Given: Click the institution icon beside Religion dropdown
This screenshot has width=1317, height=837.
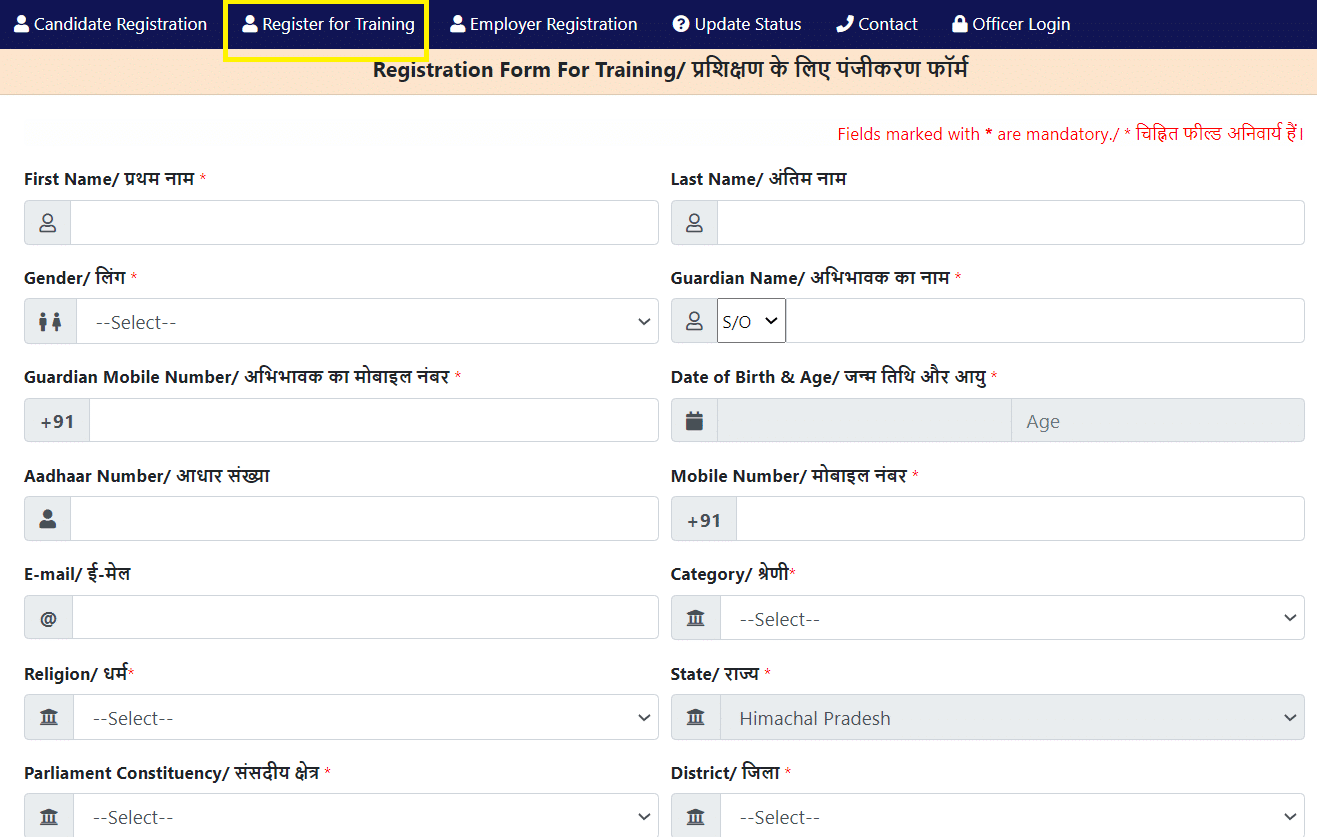Looking at the screenshot, I should click(x=48, y=718).
